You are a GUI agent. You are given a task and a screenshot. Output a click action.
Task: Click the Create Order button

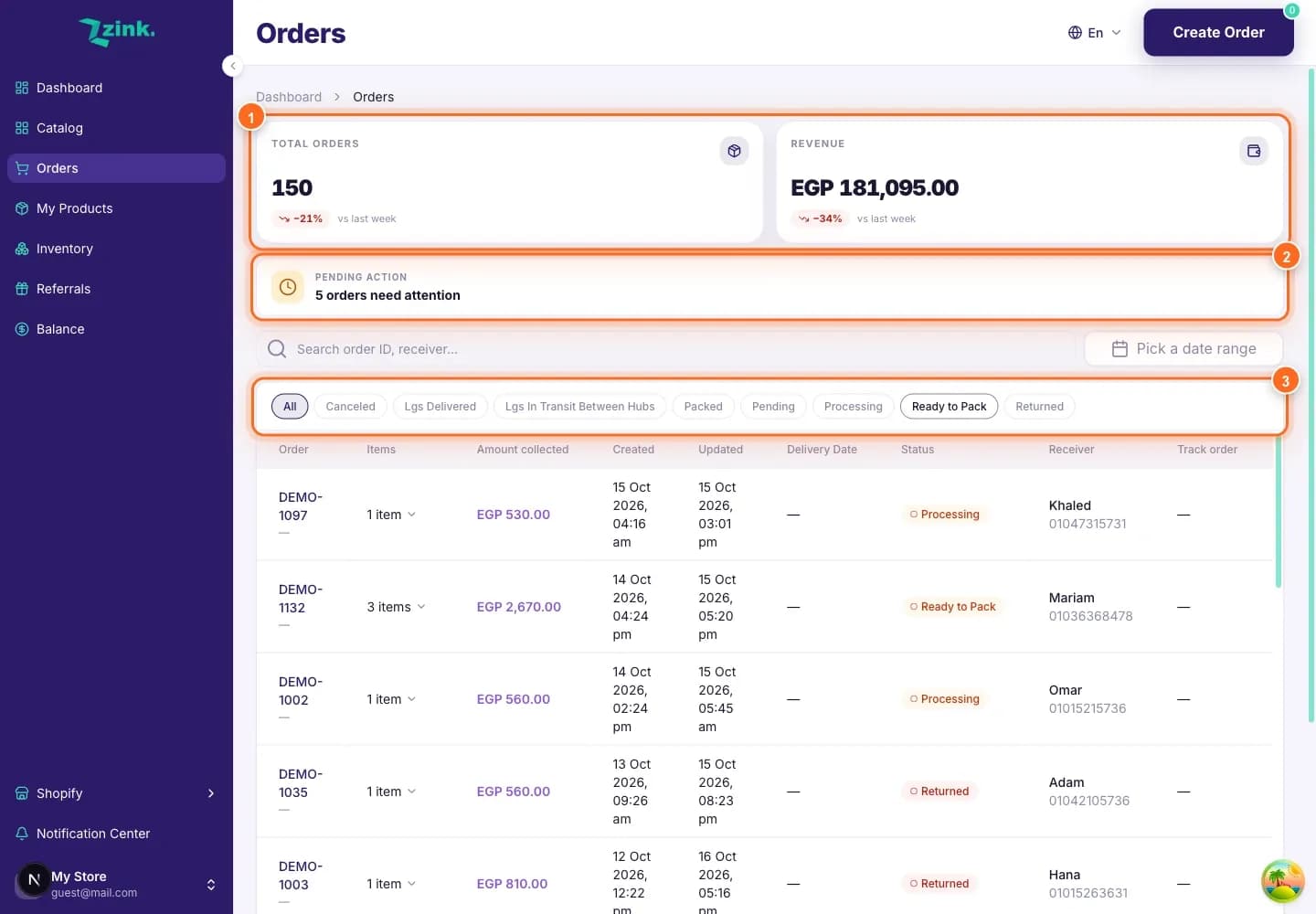(x=1218, y=33)
